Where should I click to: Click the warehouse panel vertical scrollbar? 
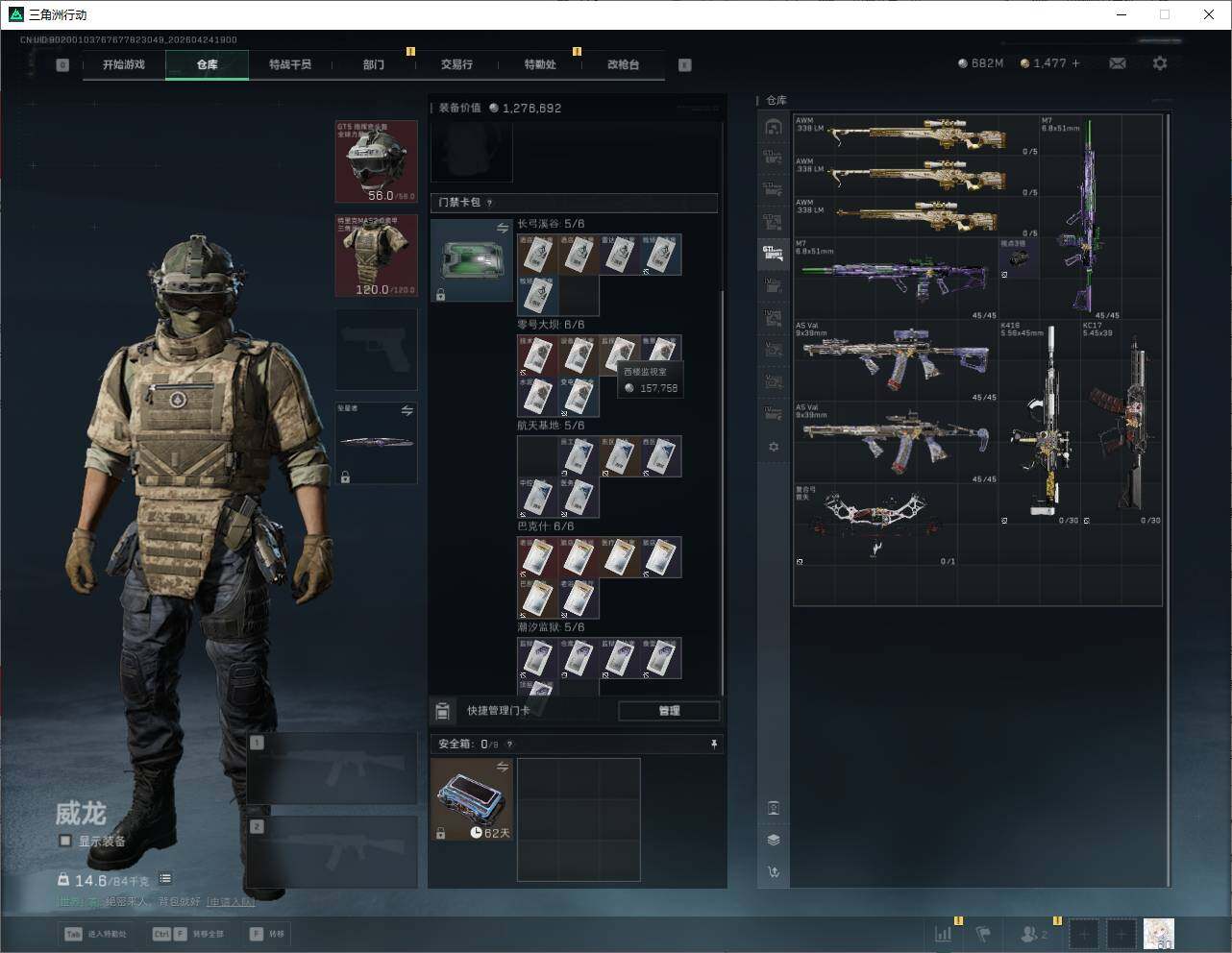pos(1168,500)
